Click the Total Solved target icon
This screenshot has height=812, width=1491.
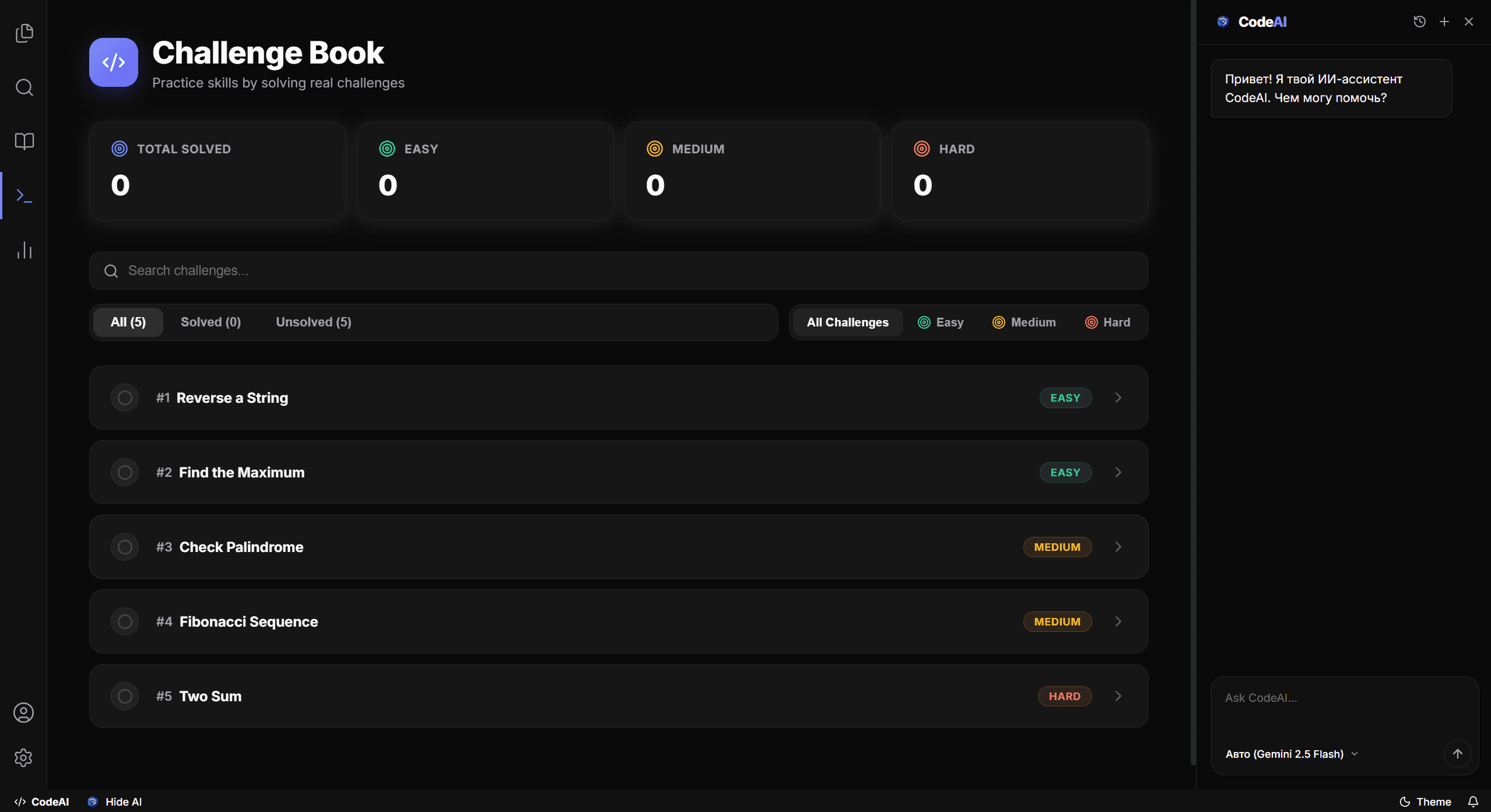click(x=120, y=149)
